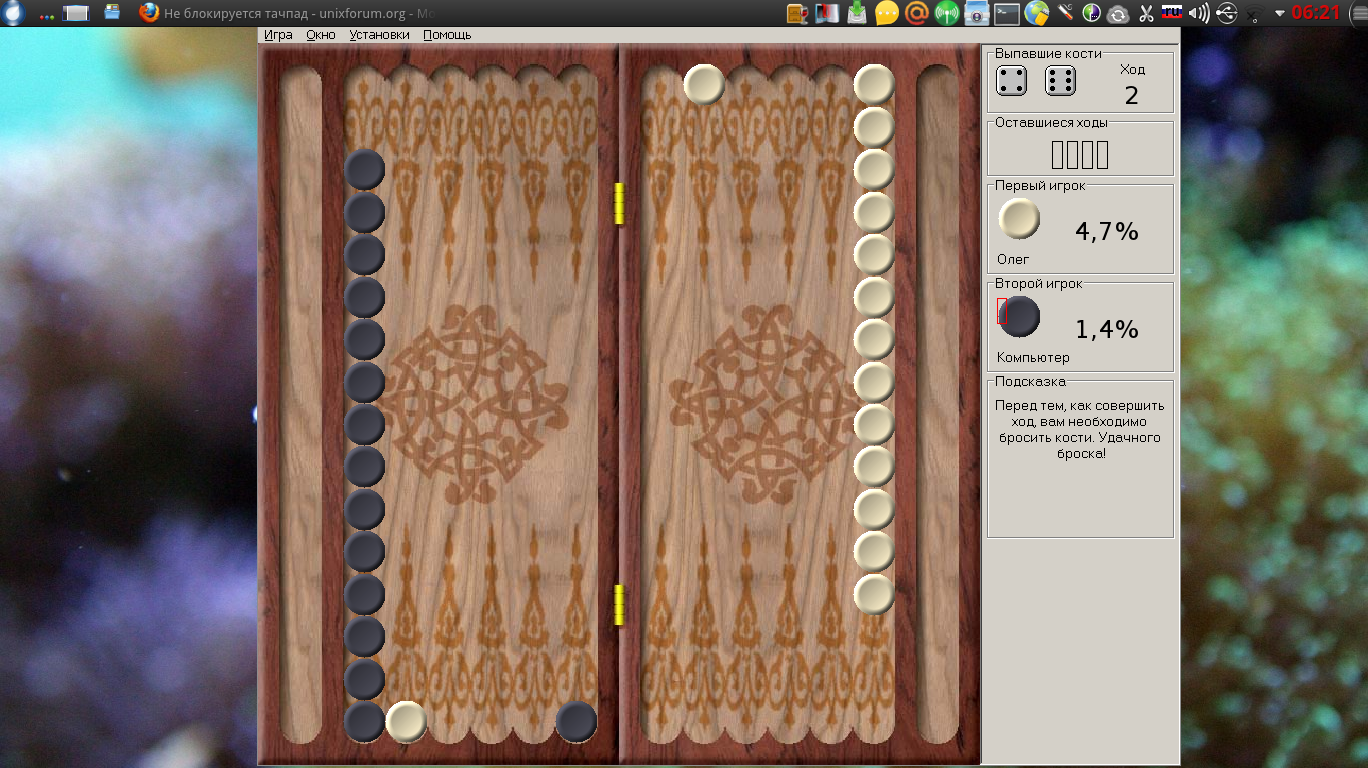Click the ru keyboard layout indicator

(1172, 13)
